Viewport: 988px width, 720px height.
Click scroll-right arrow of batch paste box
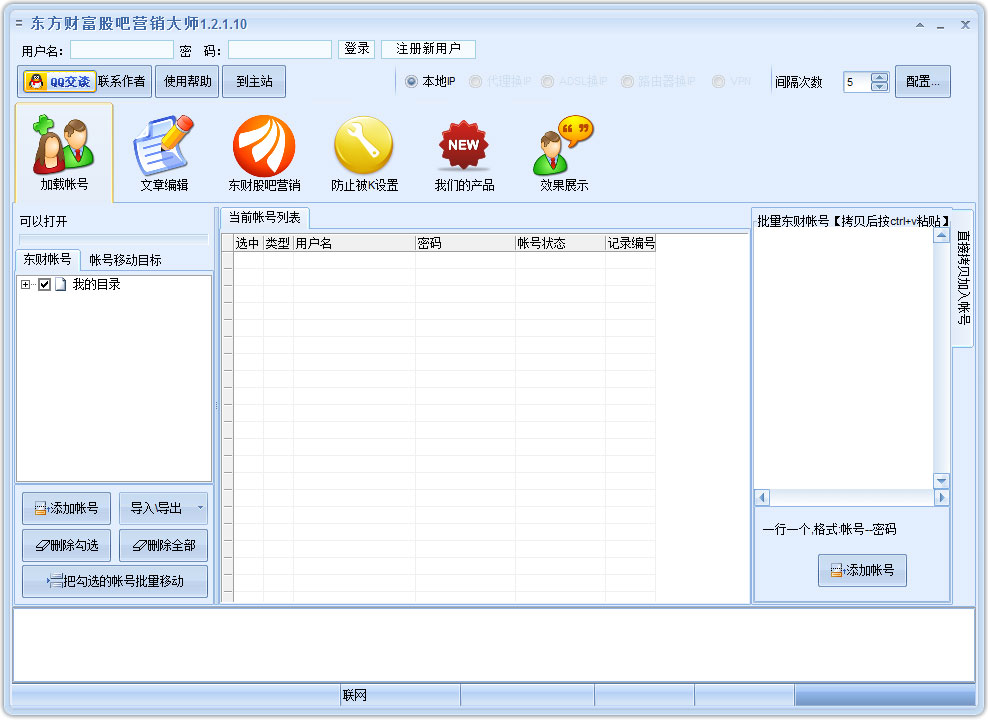click(941, 498)
